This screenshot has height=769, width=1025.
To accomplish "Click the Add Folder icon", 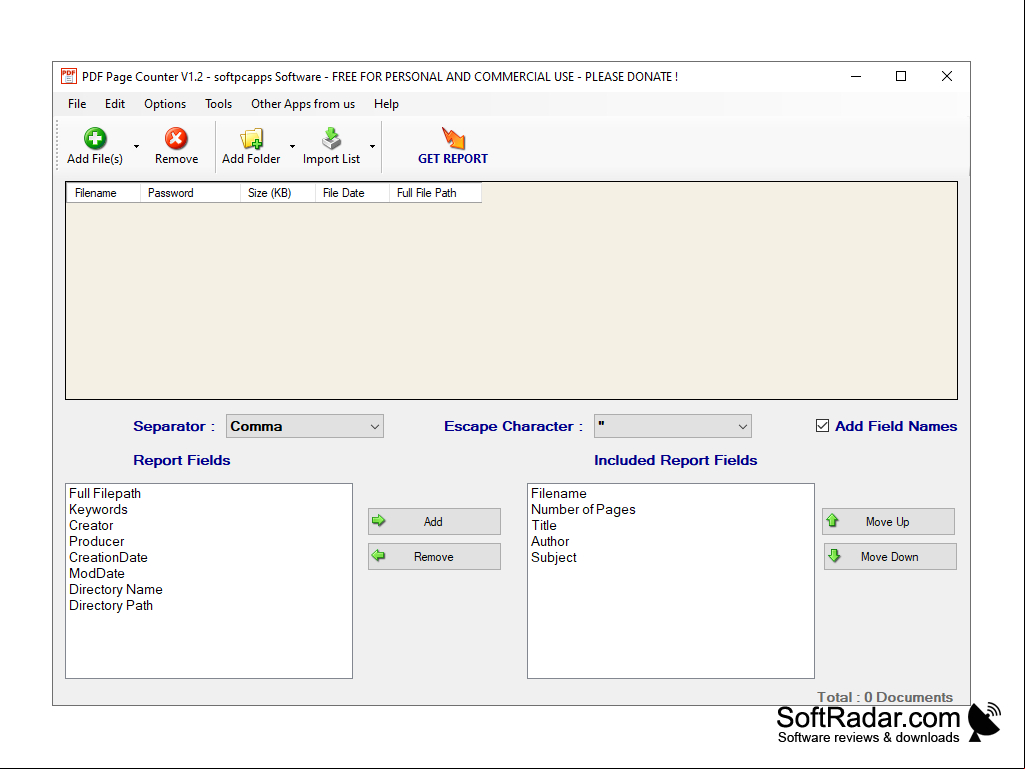I will [x=252, y=139].
